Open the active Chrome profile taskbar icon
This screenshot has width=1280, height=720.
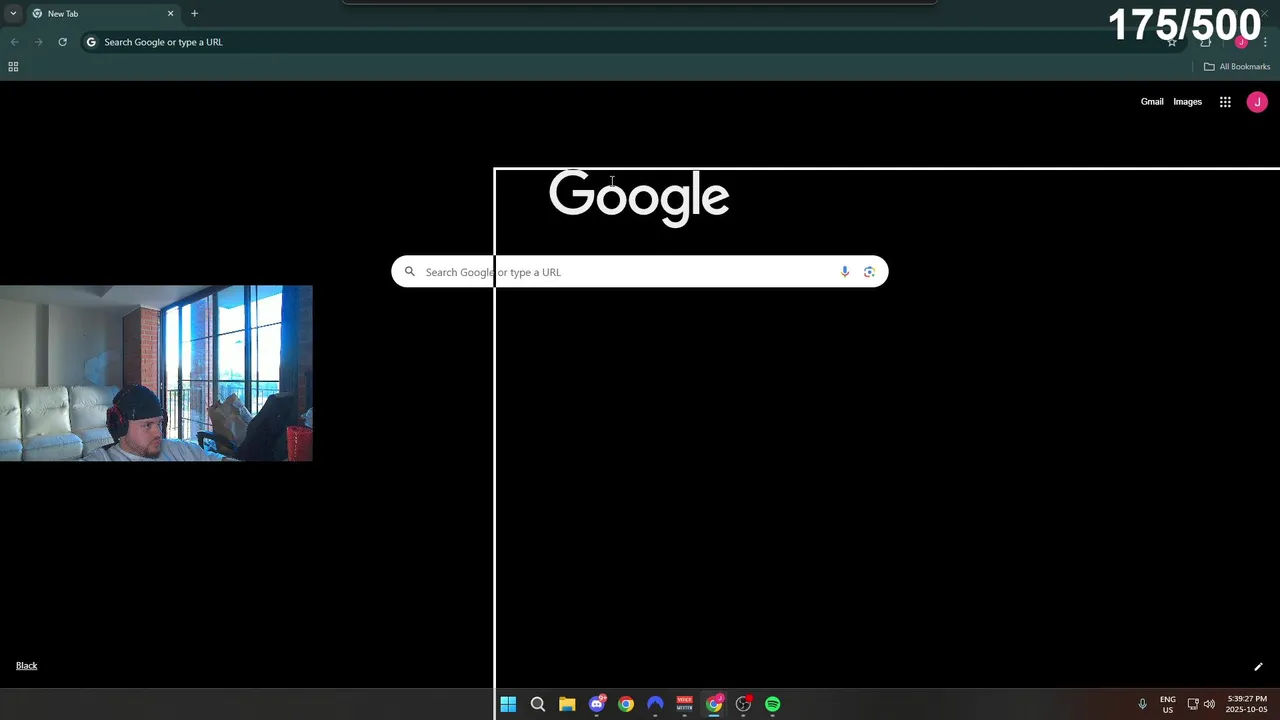pos(714,704)
